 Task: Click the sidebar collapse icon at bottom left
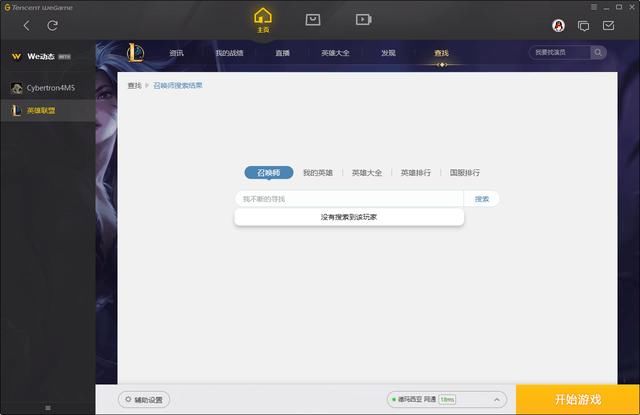pyautogui.click(x=48, y=408)
